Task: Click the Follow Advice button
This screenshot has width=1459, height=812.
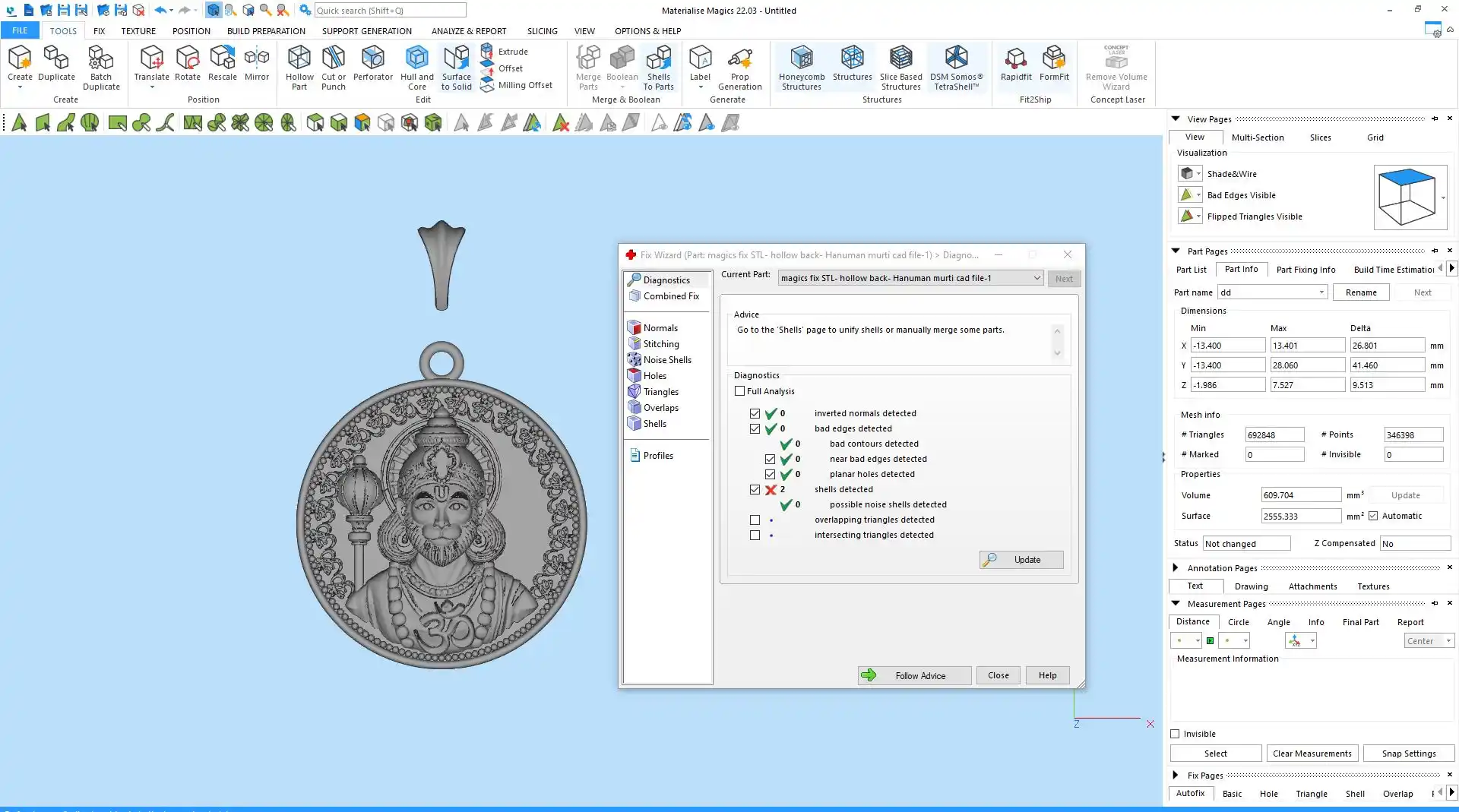Action: pos(914,675)
